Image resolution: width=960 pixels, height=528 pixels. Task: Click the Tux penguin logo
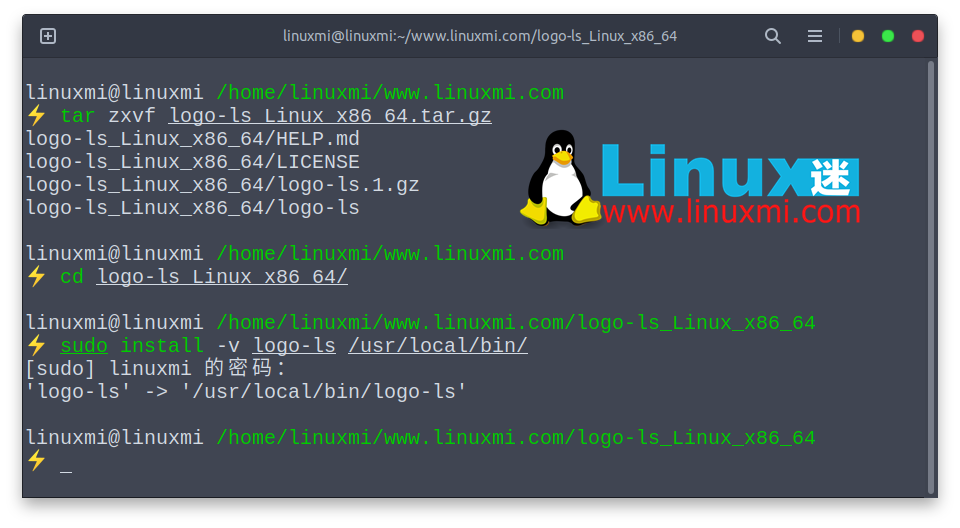point(560,178)
